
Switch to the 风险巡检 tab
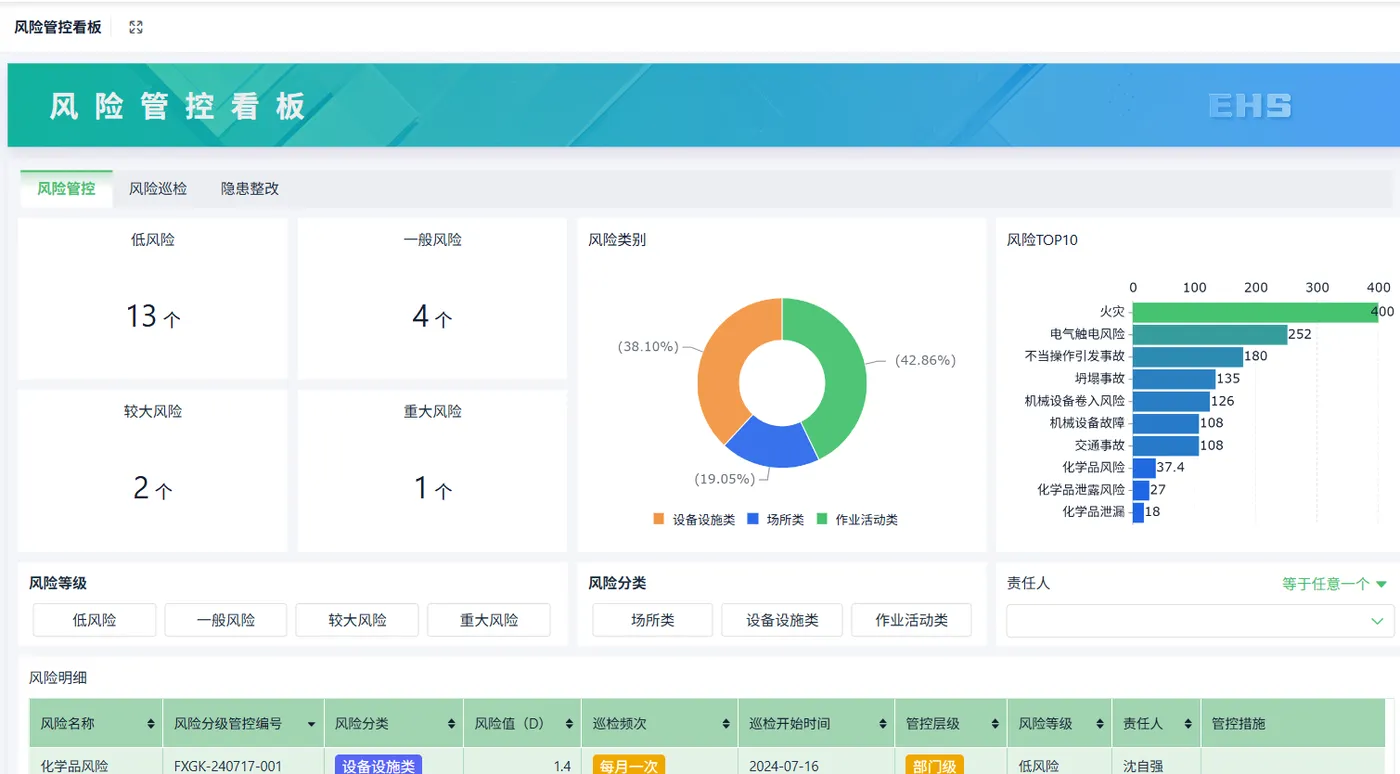coord(158,188)
